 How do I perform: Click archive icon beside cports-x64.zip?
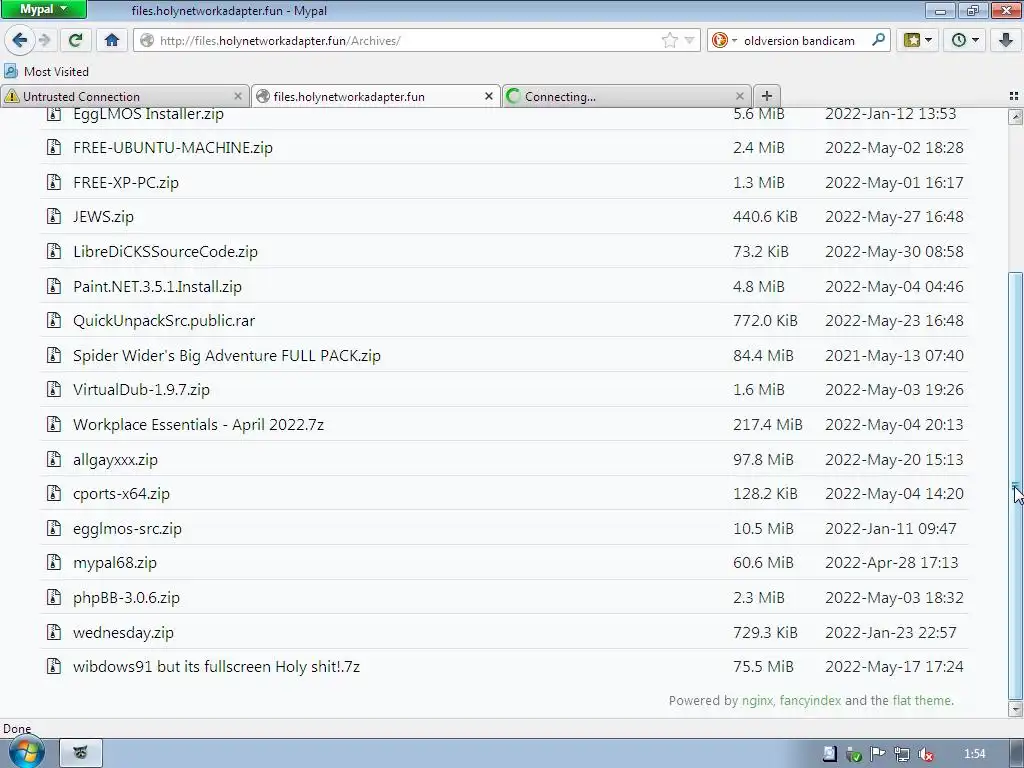pos(54,493)
